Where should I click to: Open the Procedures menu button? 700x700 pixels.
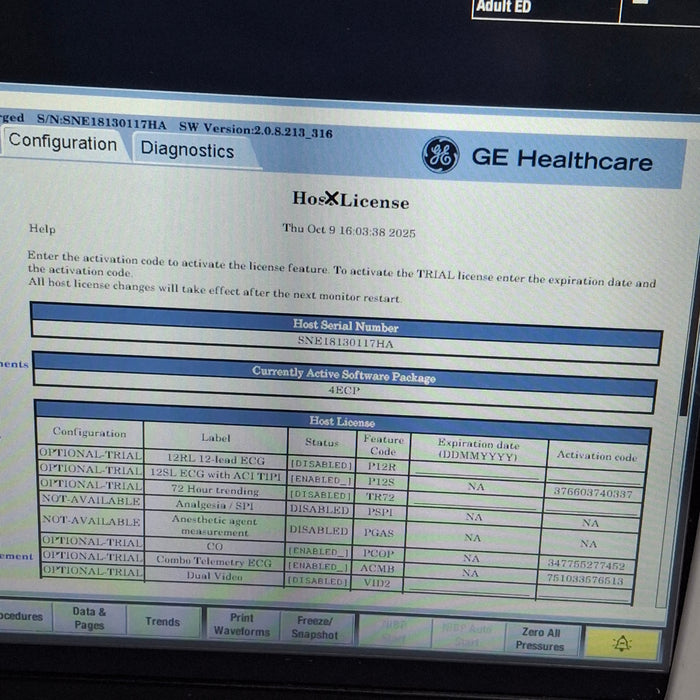click(x=25, y=616)
